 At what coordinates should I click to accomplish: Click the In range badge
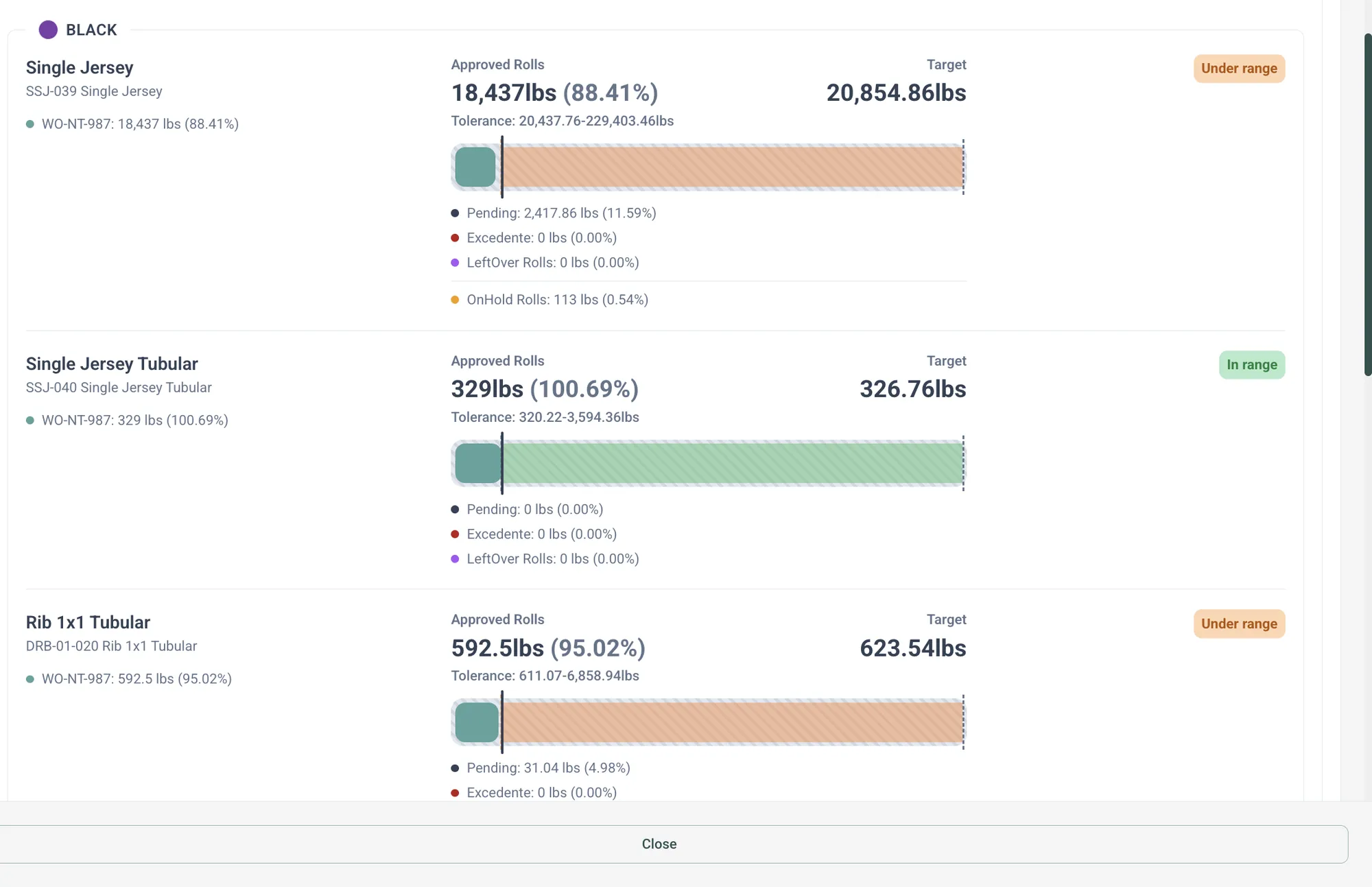click(x=1252, y=365)
